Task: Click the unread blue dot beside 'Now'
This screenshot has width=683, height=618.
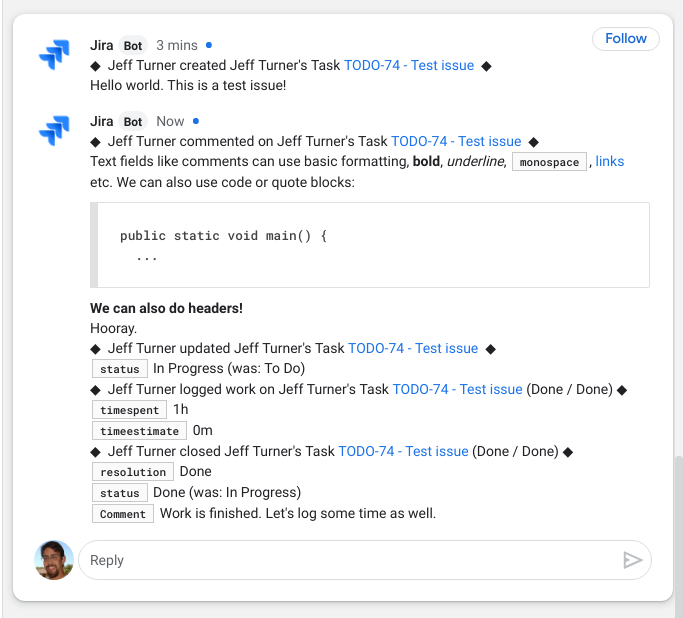Action: point(195,121)
